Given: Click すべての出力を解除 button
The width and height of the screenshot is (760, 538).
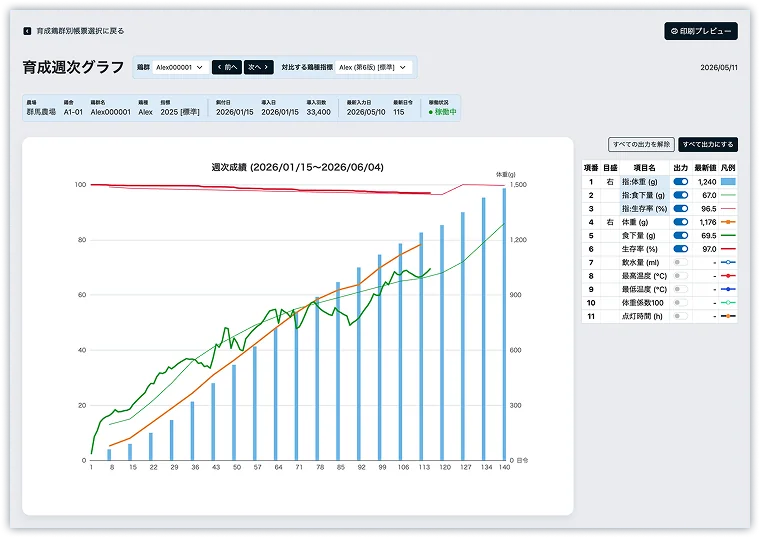Looking at the screenshot, I should (641, 144).
